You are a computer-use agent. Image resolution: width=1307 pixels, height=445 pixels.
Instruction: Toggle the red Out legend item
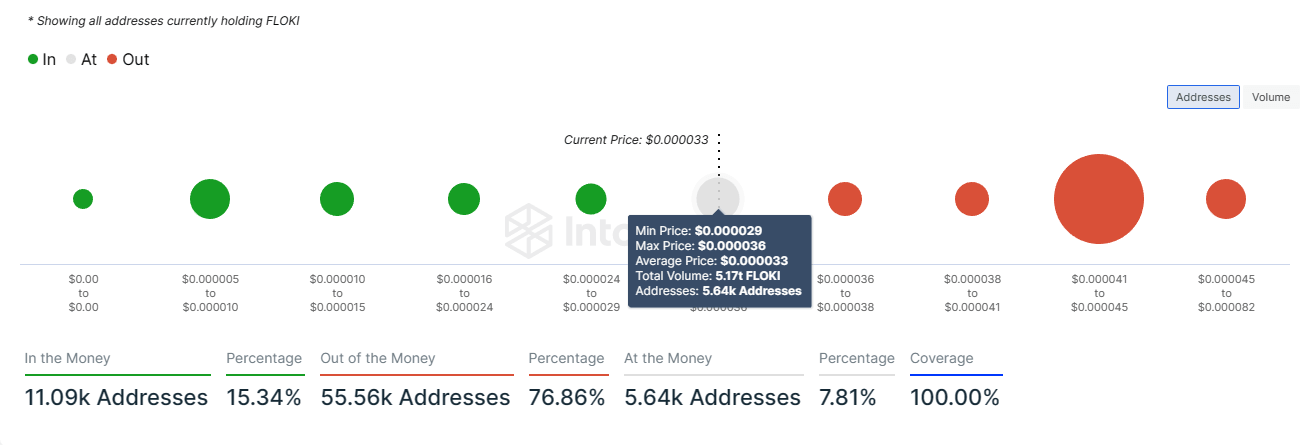pyautogui.click(x=128, y=60)
